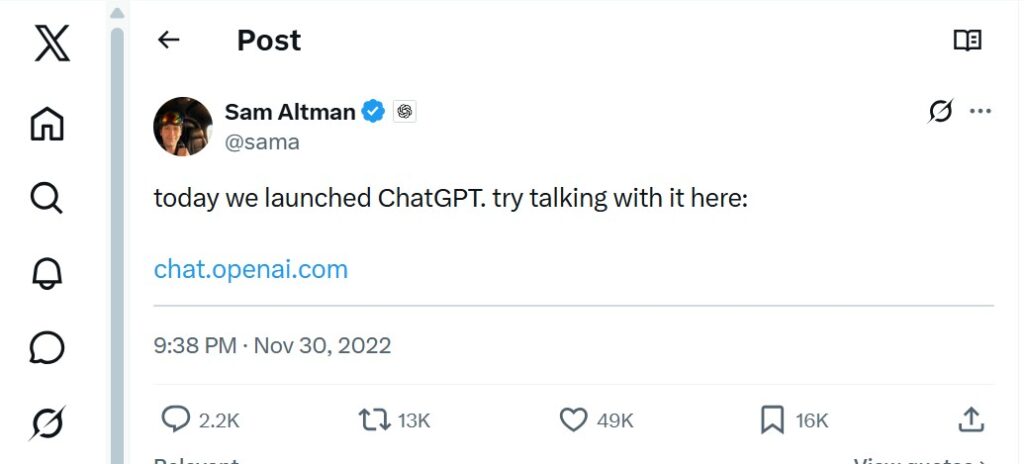Image resolution: width=1024 pixels, height=464 pixels.
Task: Open the Search explore icon
Action: pos(47,198)
